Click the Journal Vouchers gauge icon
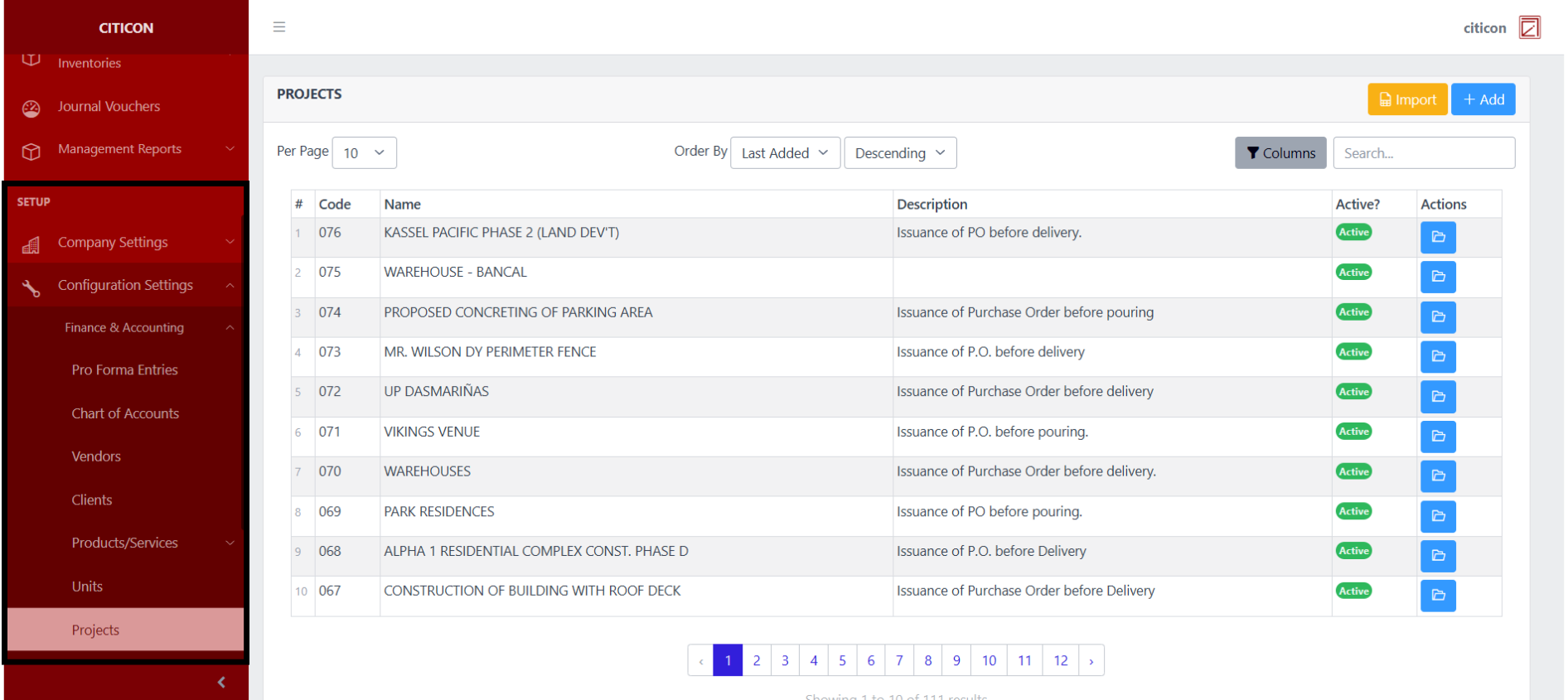Viewport: 1568px width, 700px height. coord(31,108)
